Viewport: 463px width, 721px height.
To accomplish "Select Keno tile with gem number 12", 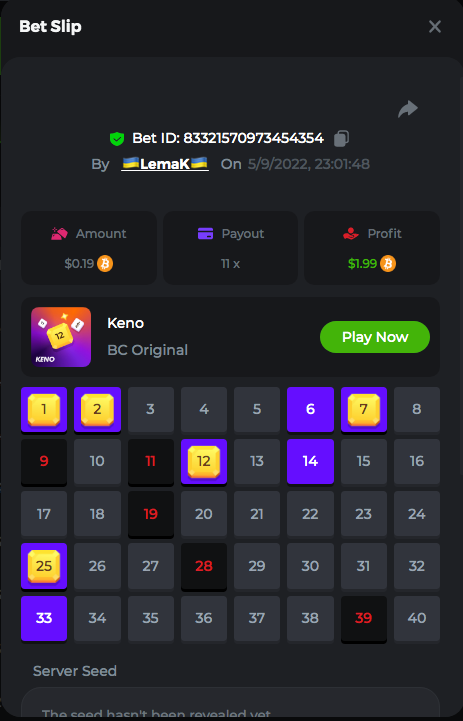I will click(204, 462).
